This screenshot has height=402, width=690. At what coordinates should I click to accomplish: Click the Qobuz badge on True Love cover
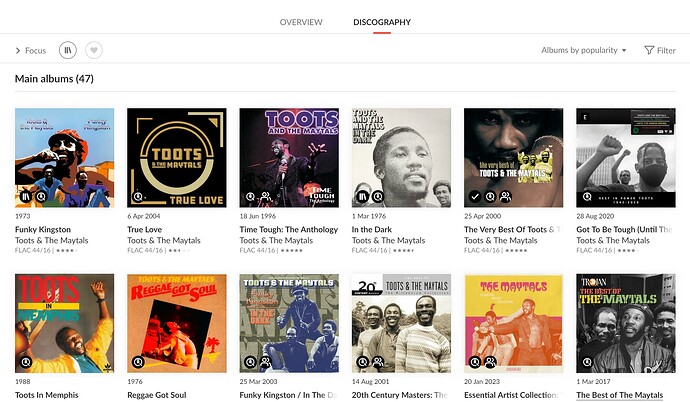coord(138,197)
